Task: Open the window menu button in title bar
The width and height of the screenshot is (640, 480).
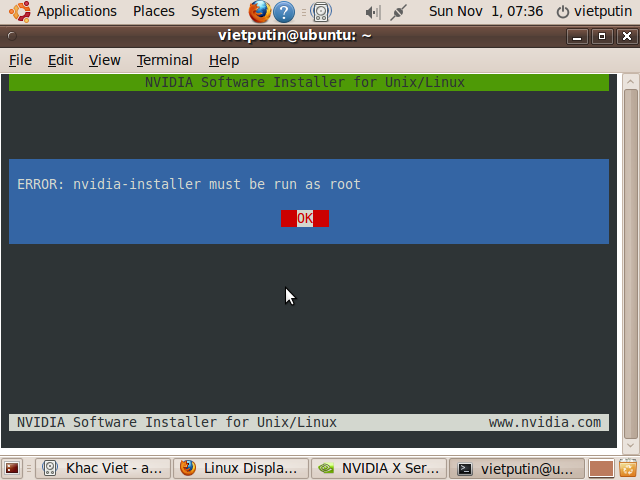Action: point(12,36)
